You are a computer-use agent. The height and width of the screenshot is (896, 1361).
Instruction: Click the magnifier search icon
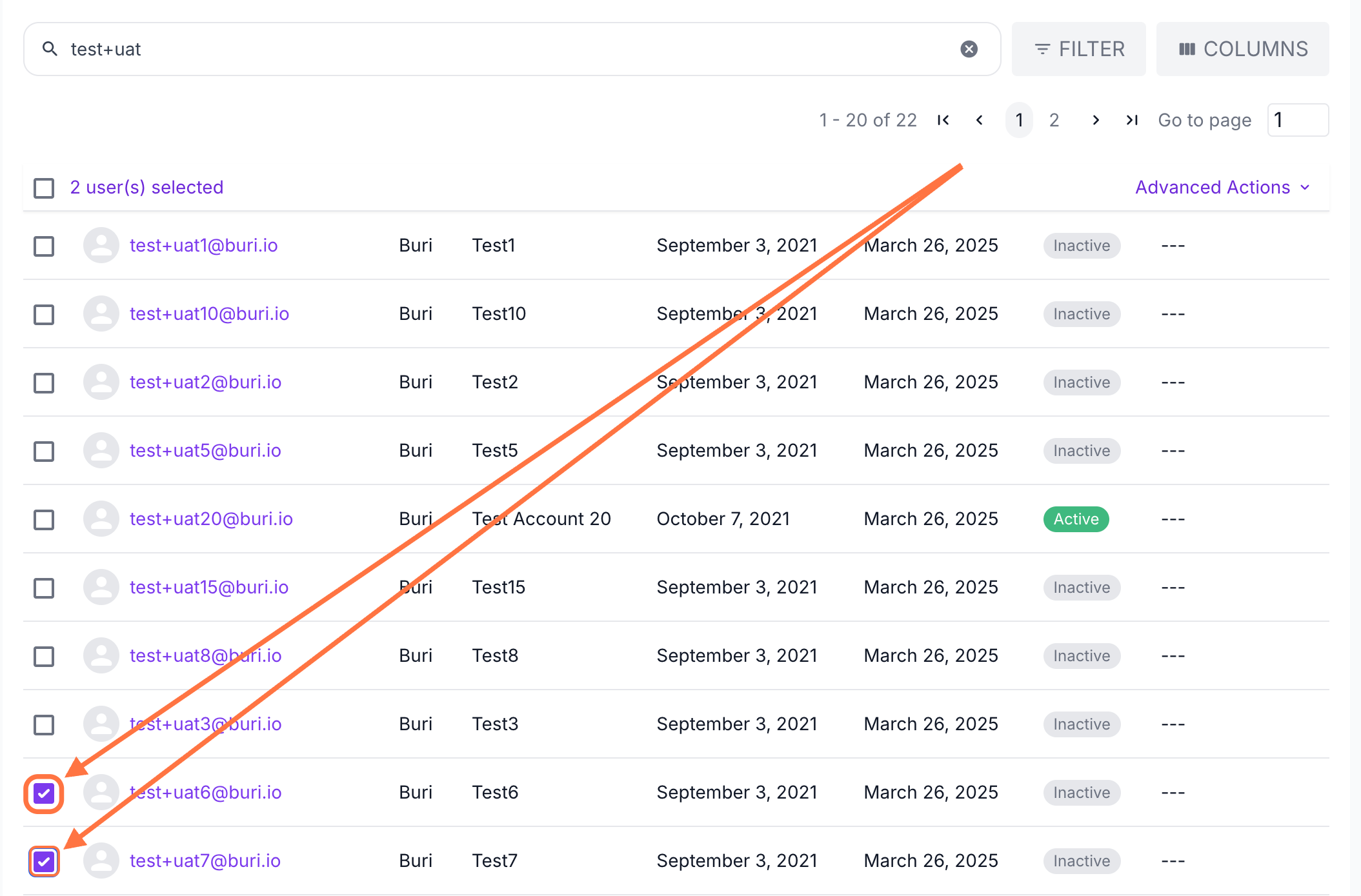pos(50,49)
